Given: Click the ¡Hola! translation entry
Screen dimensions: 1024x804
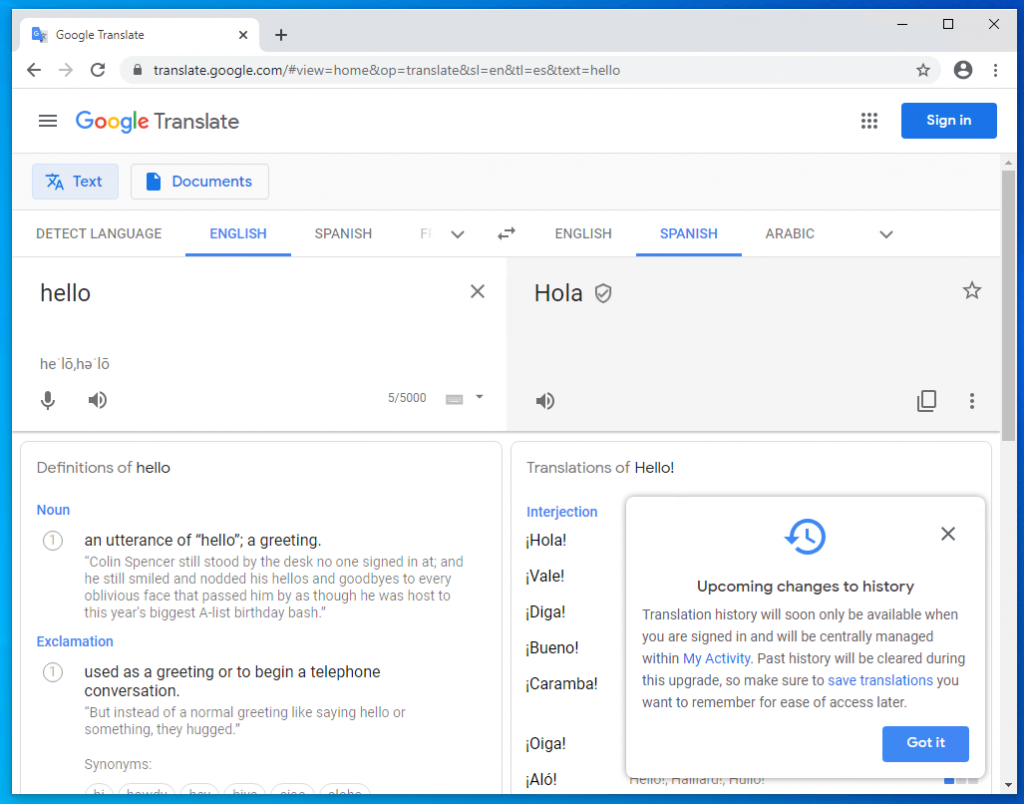Looking at the screenshot, I should point(546,541).
